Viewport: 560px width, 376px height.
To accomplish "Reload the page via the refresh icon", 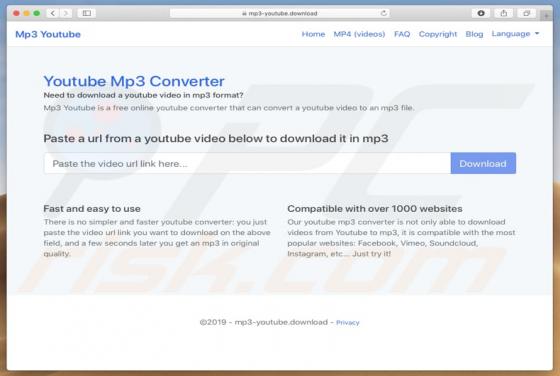I will [384, 13].
